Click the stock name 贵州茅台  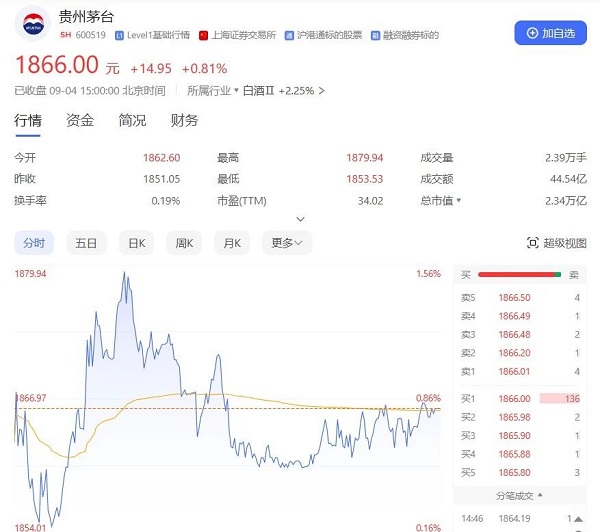86,17
